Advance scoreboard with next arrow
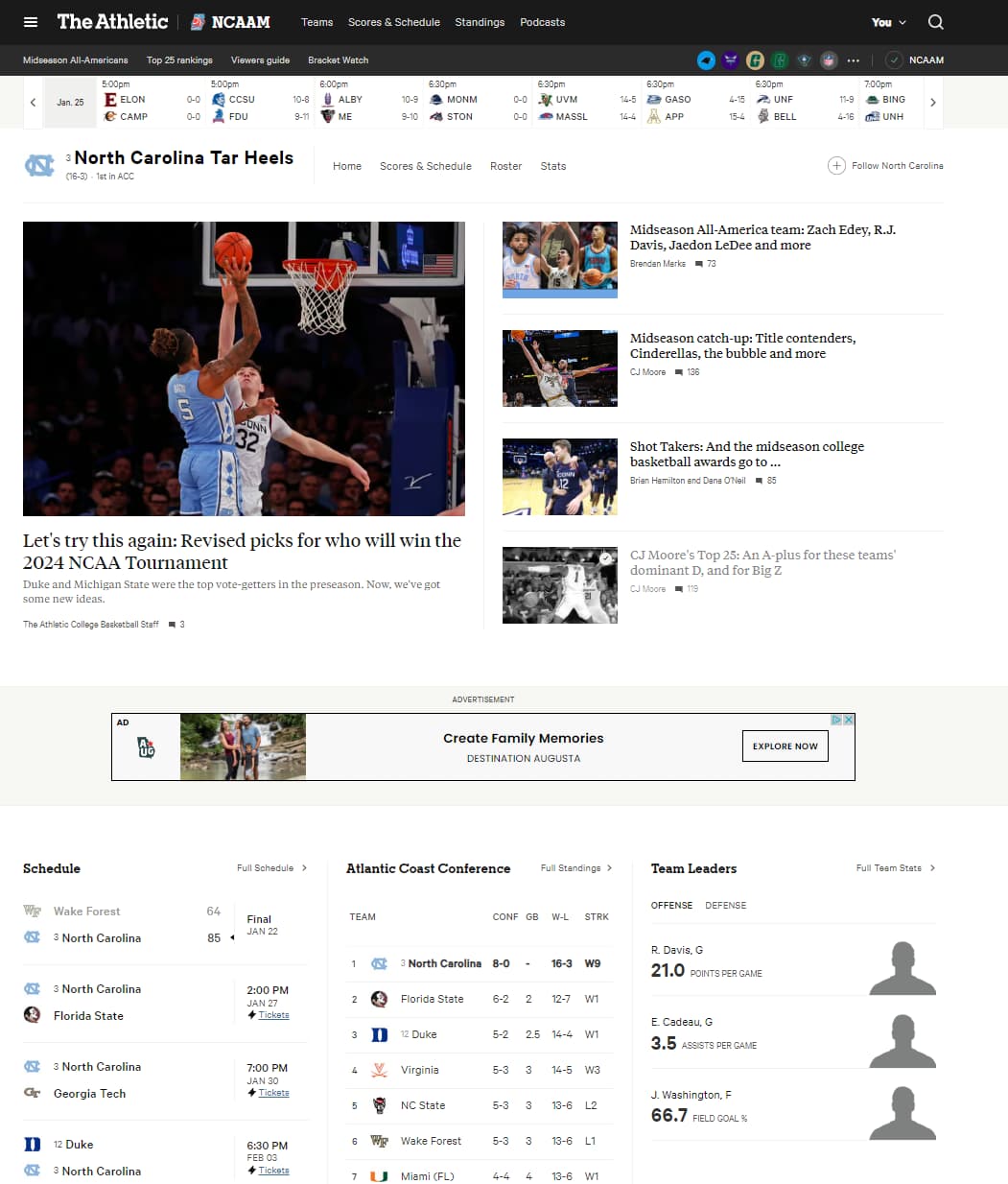Viewport: 1008px width, 1184px height. tap(932, 103)
